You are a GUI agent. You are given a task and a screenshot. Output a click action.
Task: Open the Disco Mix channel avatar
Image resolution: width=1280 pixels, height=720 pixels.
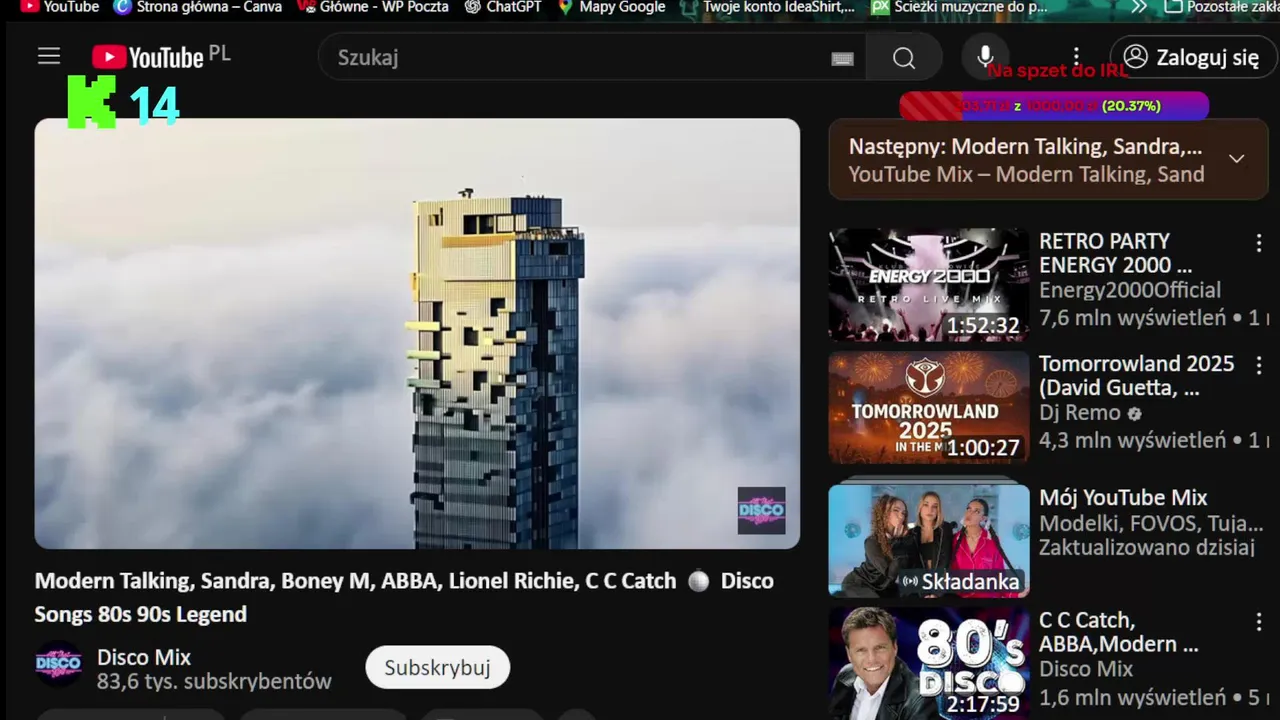(59, 664)
